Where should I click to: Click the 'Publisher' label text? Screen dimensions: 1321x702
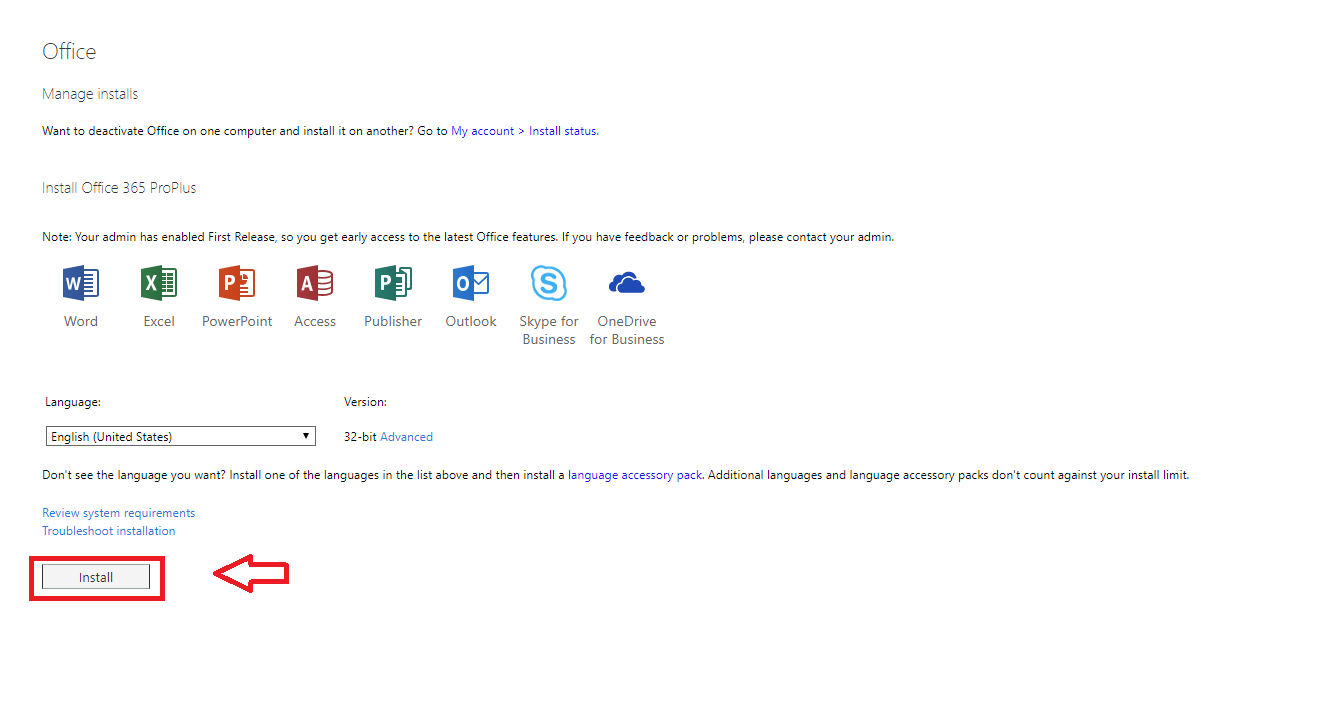point(393,321)
